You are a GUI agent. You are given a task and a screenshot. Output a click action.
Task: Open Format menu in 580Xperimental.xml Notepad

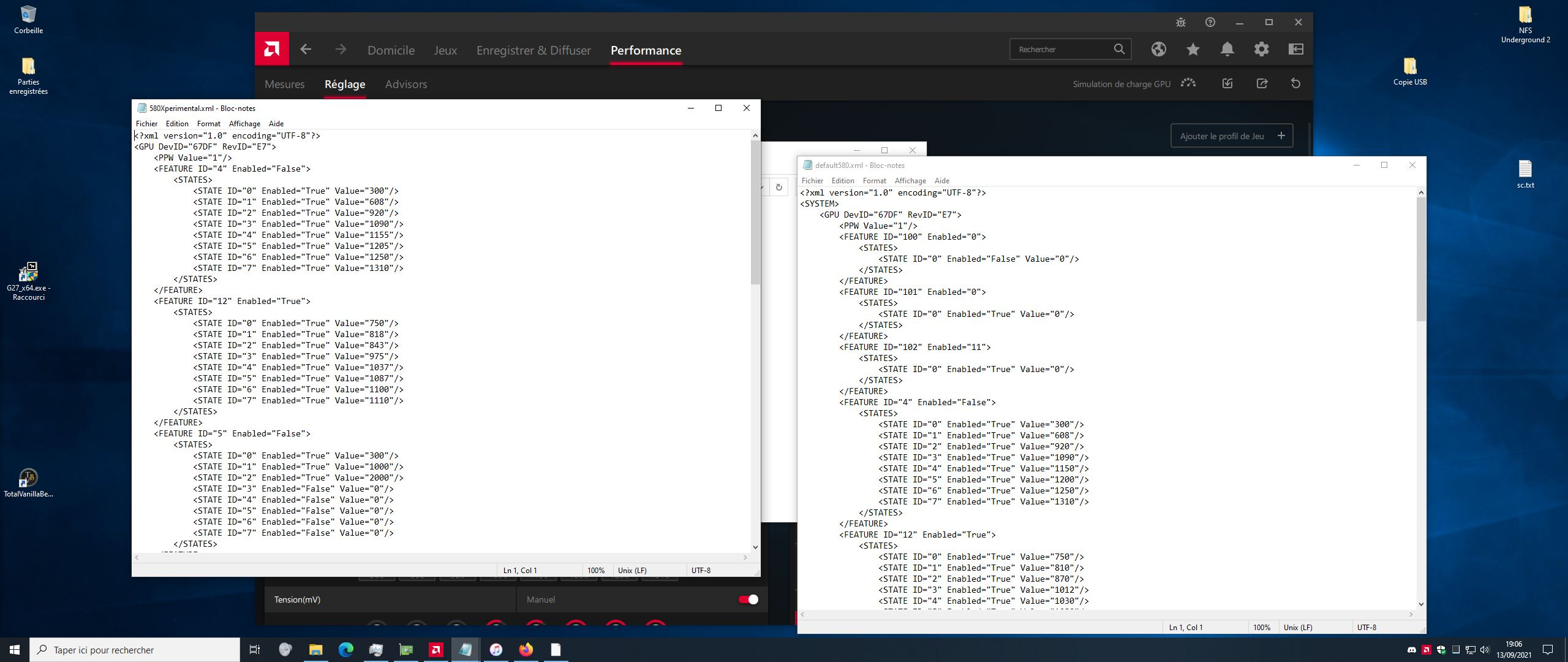[208, 124]
